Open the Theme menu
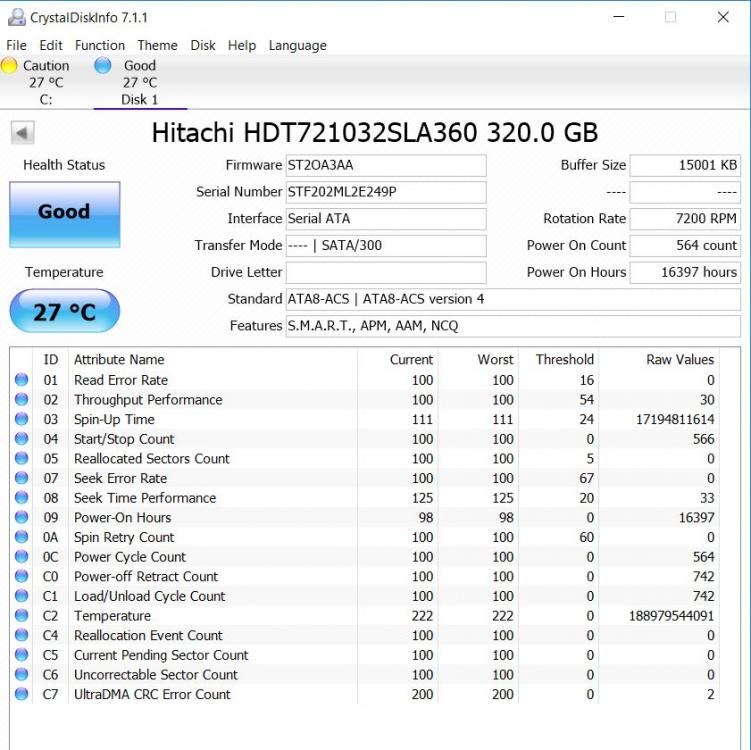 (157, 45)
